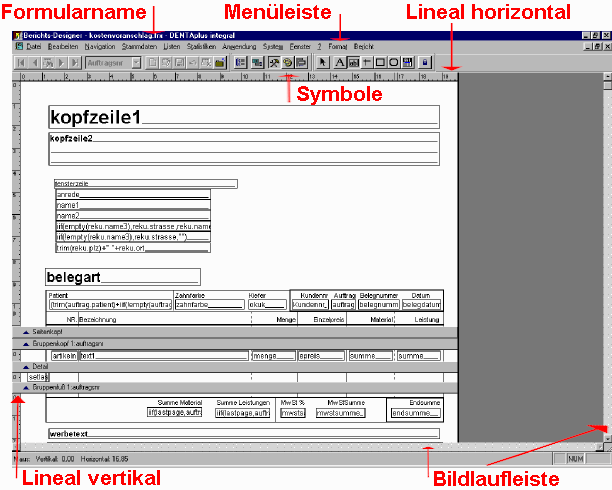Select the Line drawing tool
612x490 pixels.
[366, 62]
